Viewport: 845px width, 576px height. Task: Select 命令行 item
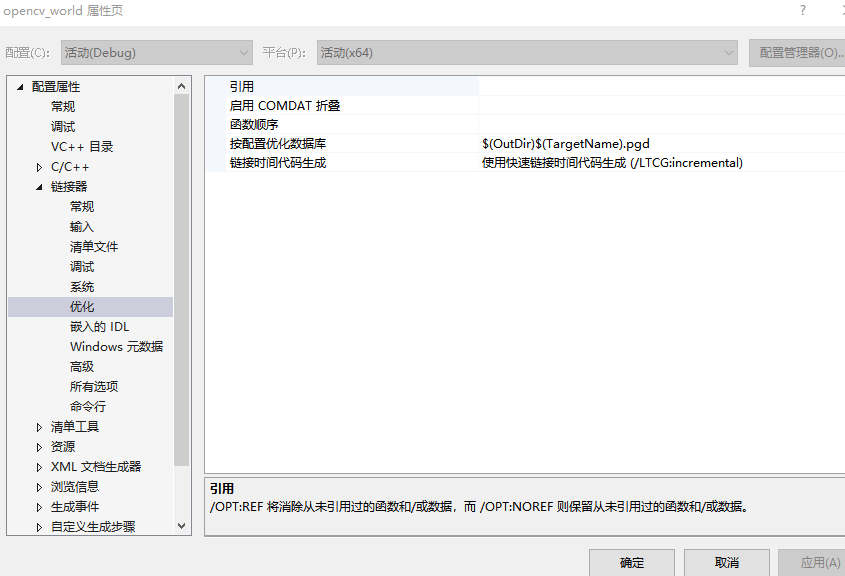pyautogui.click(x=88, y=406)
